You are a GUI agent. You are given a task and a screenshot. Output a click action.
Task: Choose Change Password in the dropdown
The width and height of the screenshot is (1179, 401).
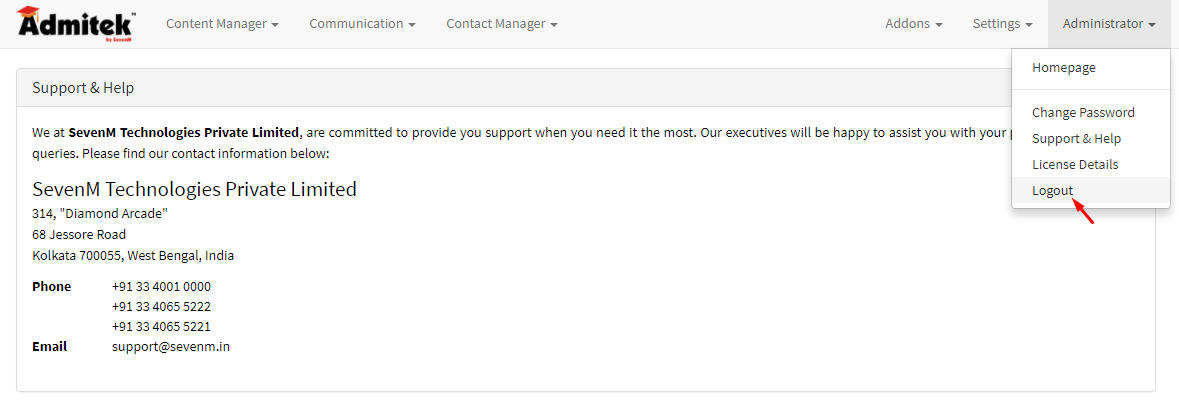point(1083,113)
